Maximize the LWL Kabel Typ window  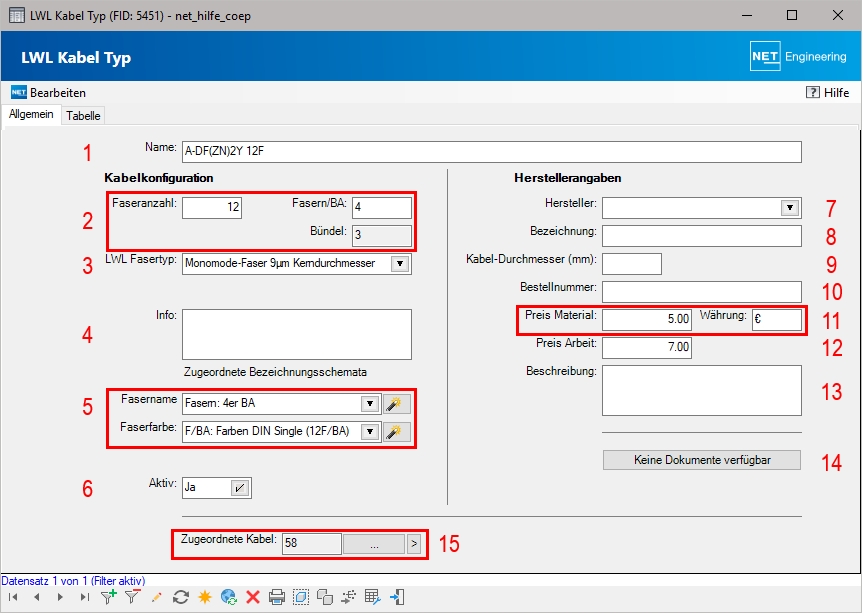(x=792, y=15)
